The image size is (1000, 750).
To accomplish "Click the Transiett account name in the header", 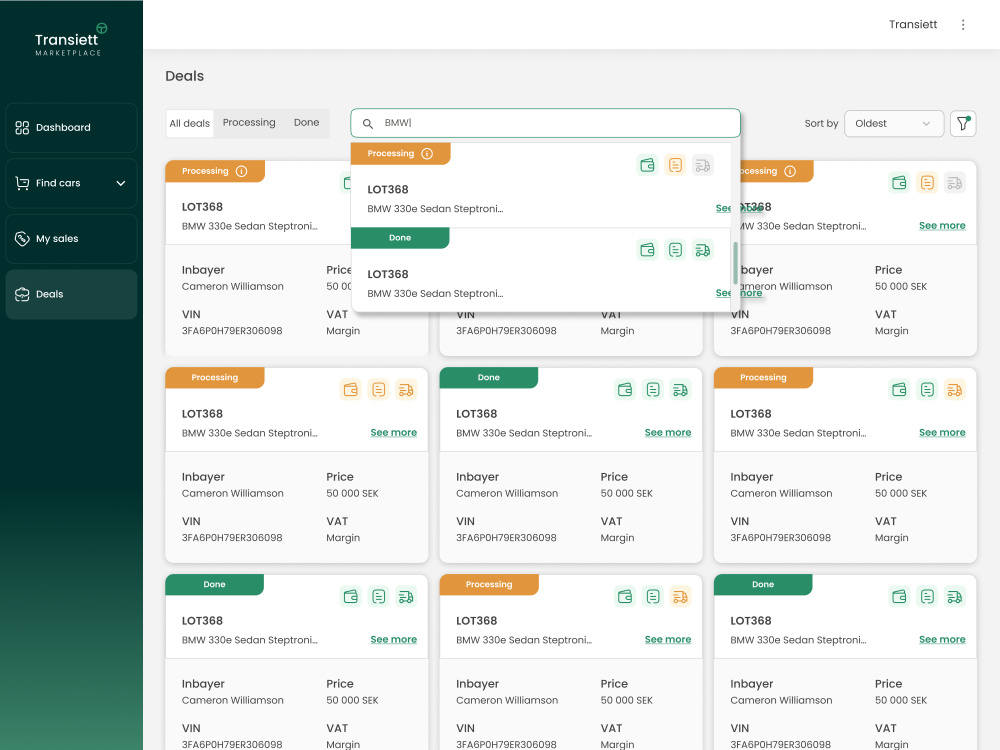I will tap(913, 24).
